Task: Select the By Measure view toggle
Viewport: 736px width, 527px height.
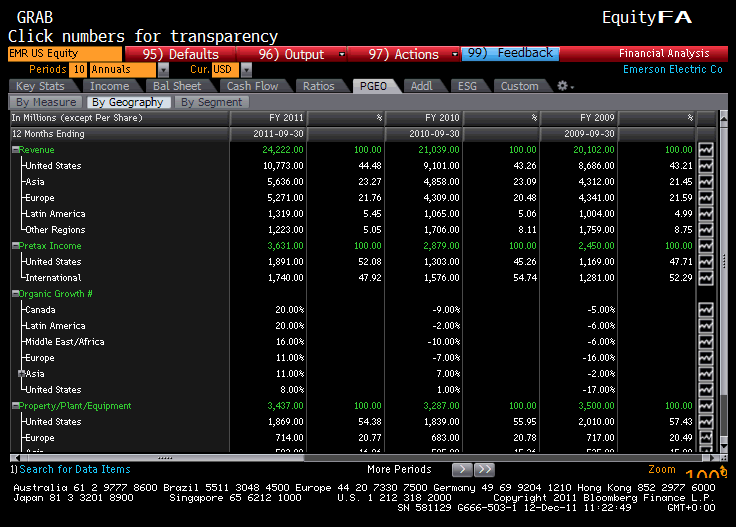Action: (46, 102)
